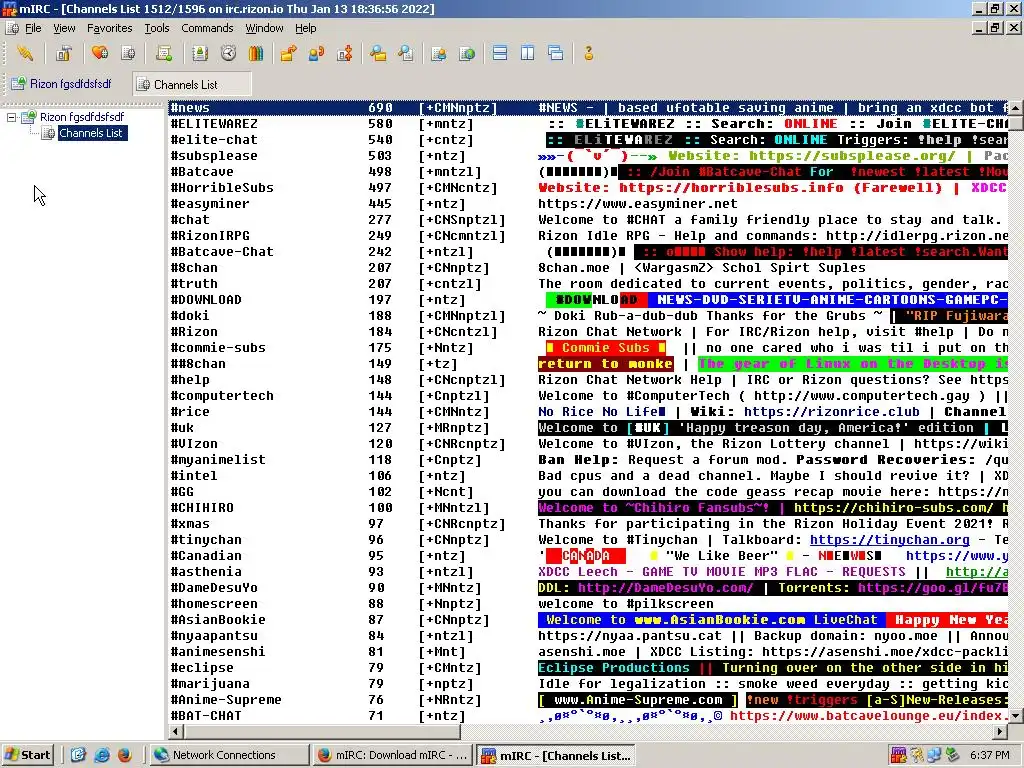Launch Firefox from quick launch
This screenshot has height=768, width=1024.
(125, 755)
